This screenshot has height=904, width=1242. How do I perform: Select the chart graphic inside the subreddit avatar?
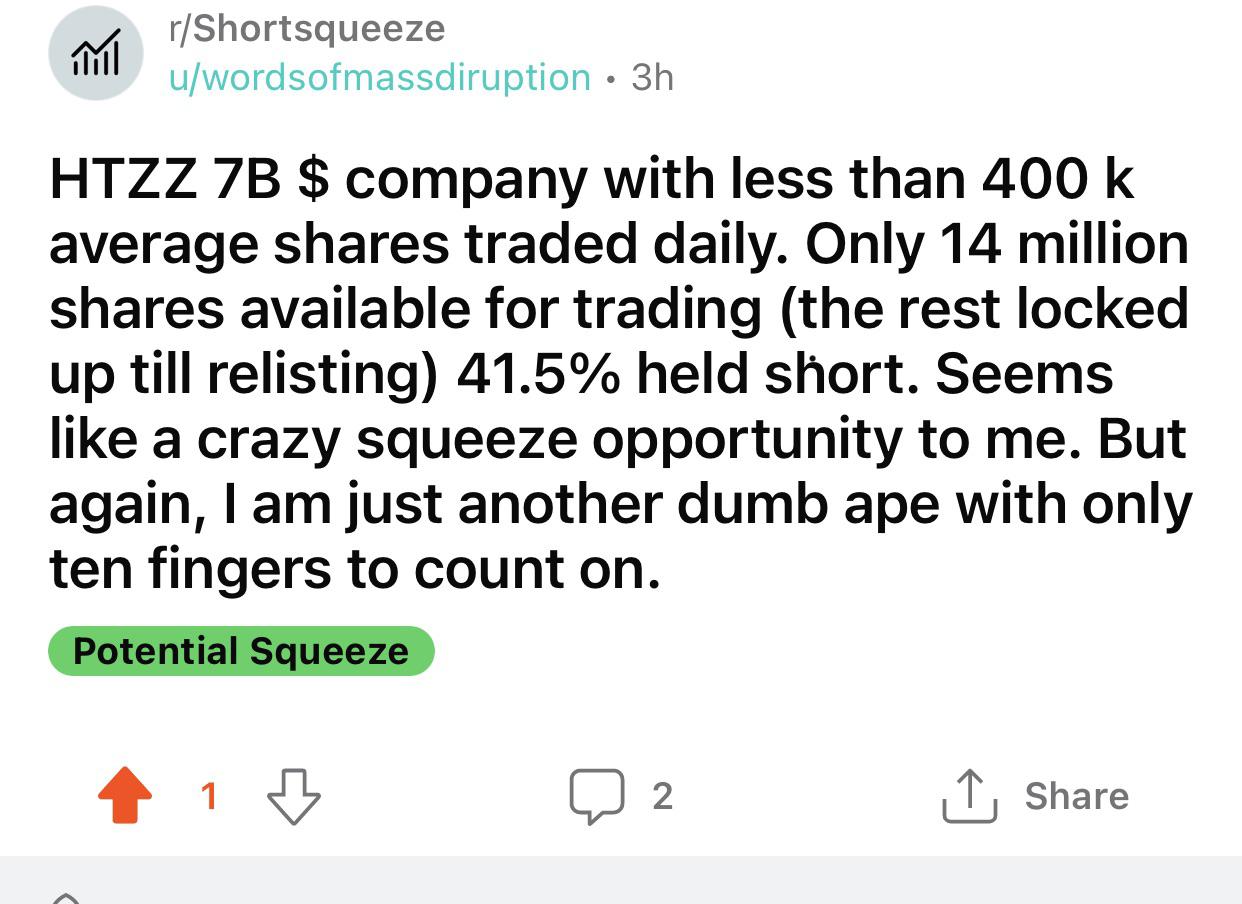[x=96, y=52]
